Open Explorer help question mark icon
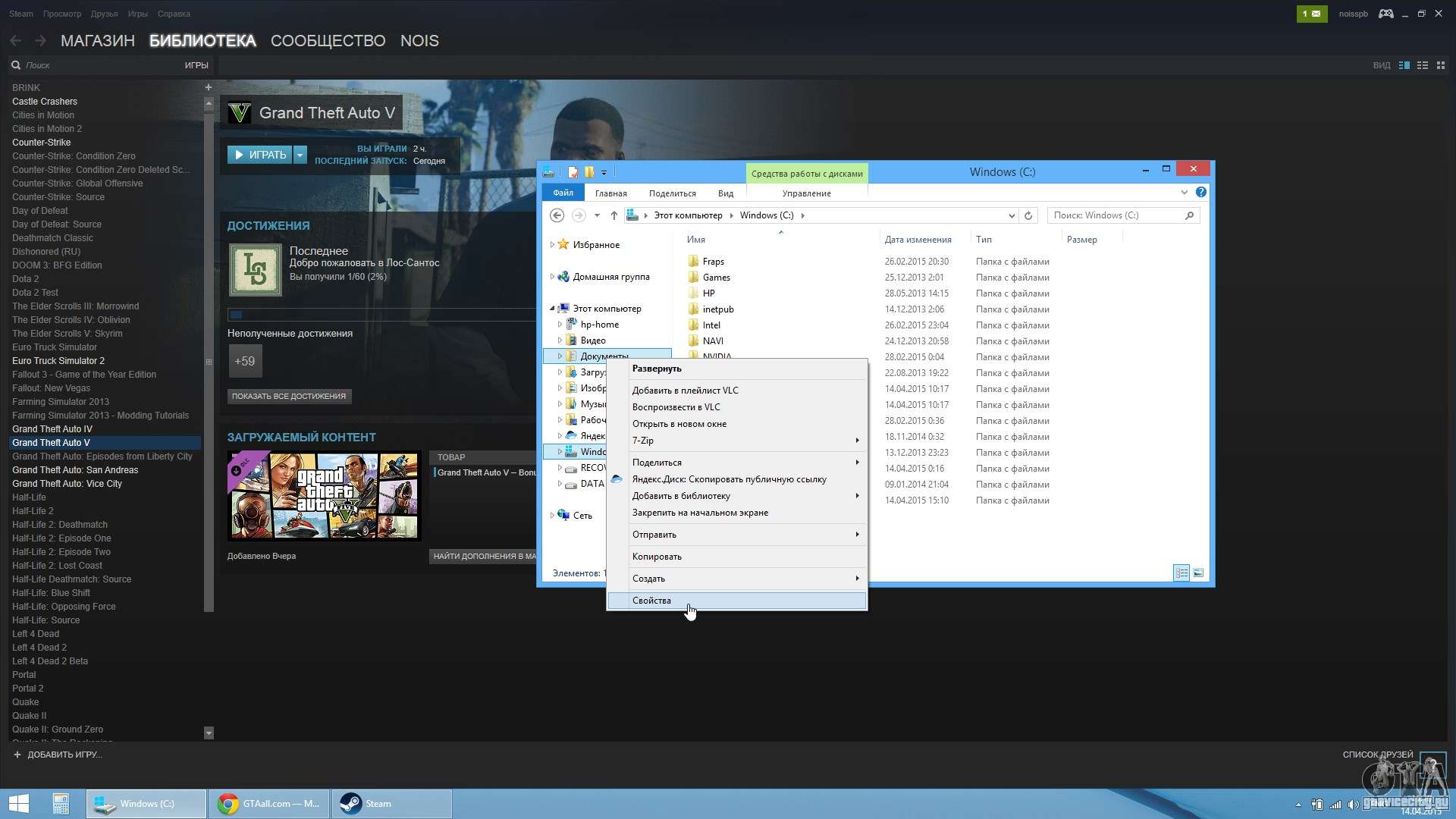Image resolution: width=1456 pixels, height=819 pixels. tap(1201, 193)
